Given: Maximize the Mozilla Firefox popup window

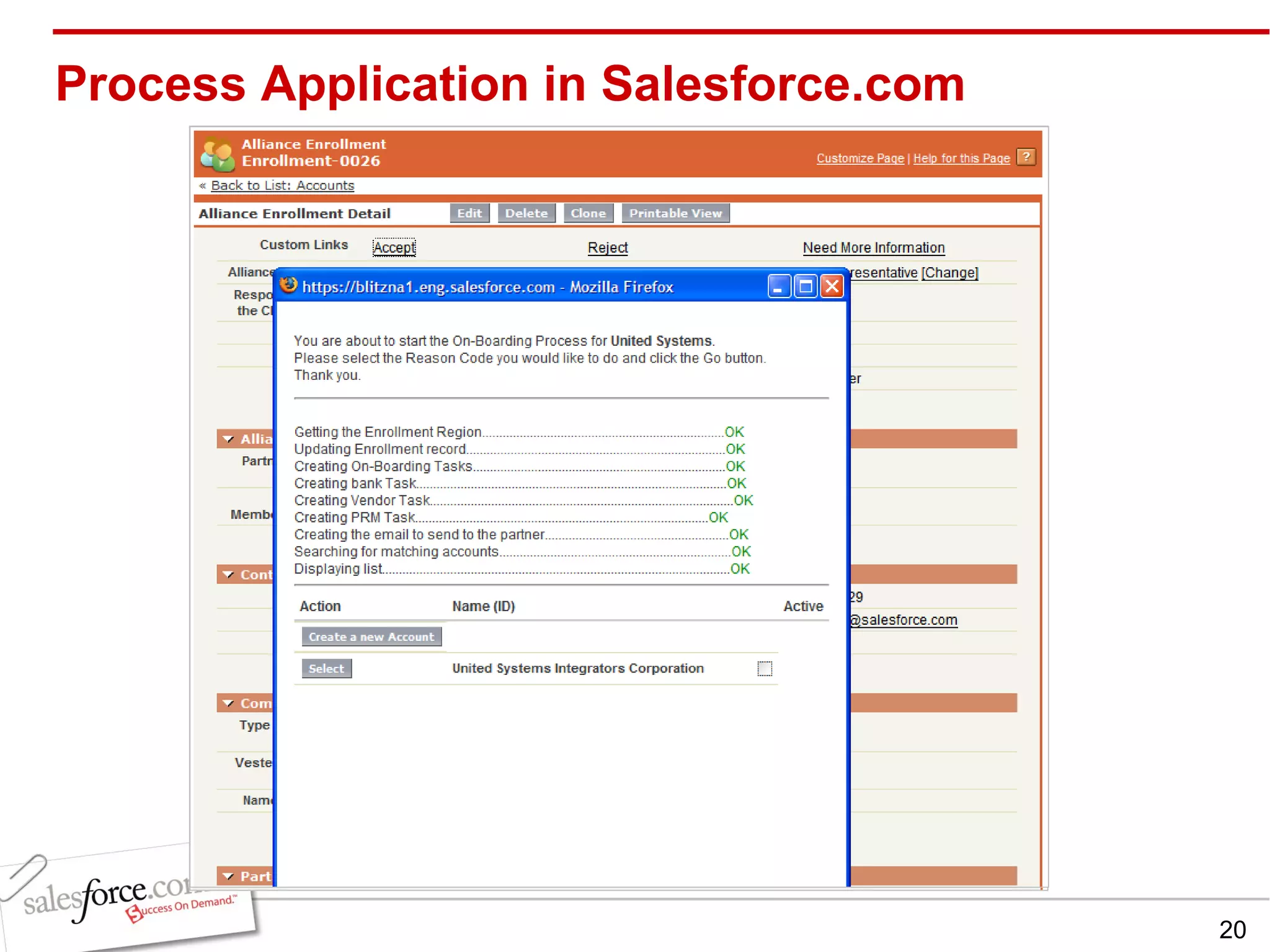Looking at the screenshot, I should tap(806, 286).
